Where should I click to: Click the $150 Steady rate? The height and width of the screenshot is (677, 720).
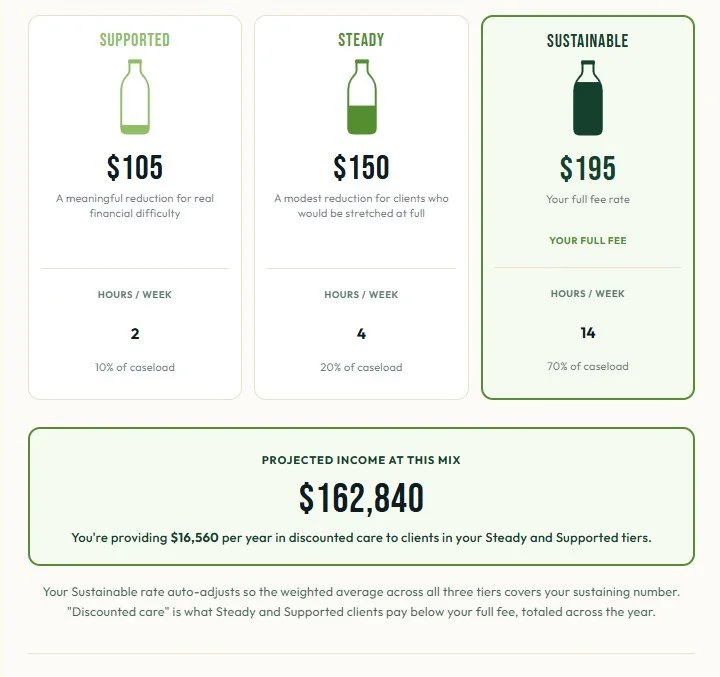pyautogui.click(x=361, y=167)
